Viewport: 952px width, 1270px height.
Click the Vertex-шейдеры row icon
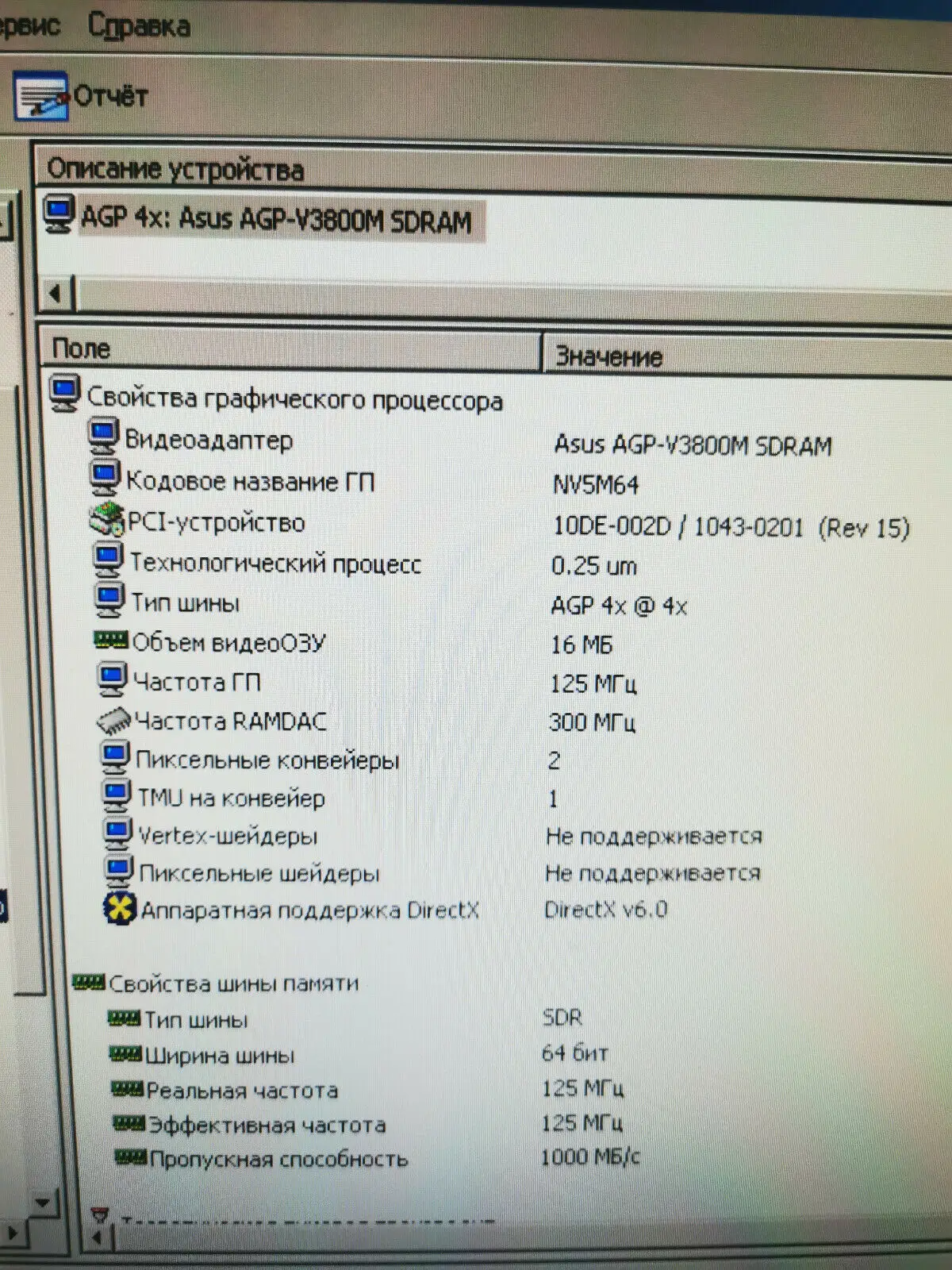[x=118, y=833]
